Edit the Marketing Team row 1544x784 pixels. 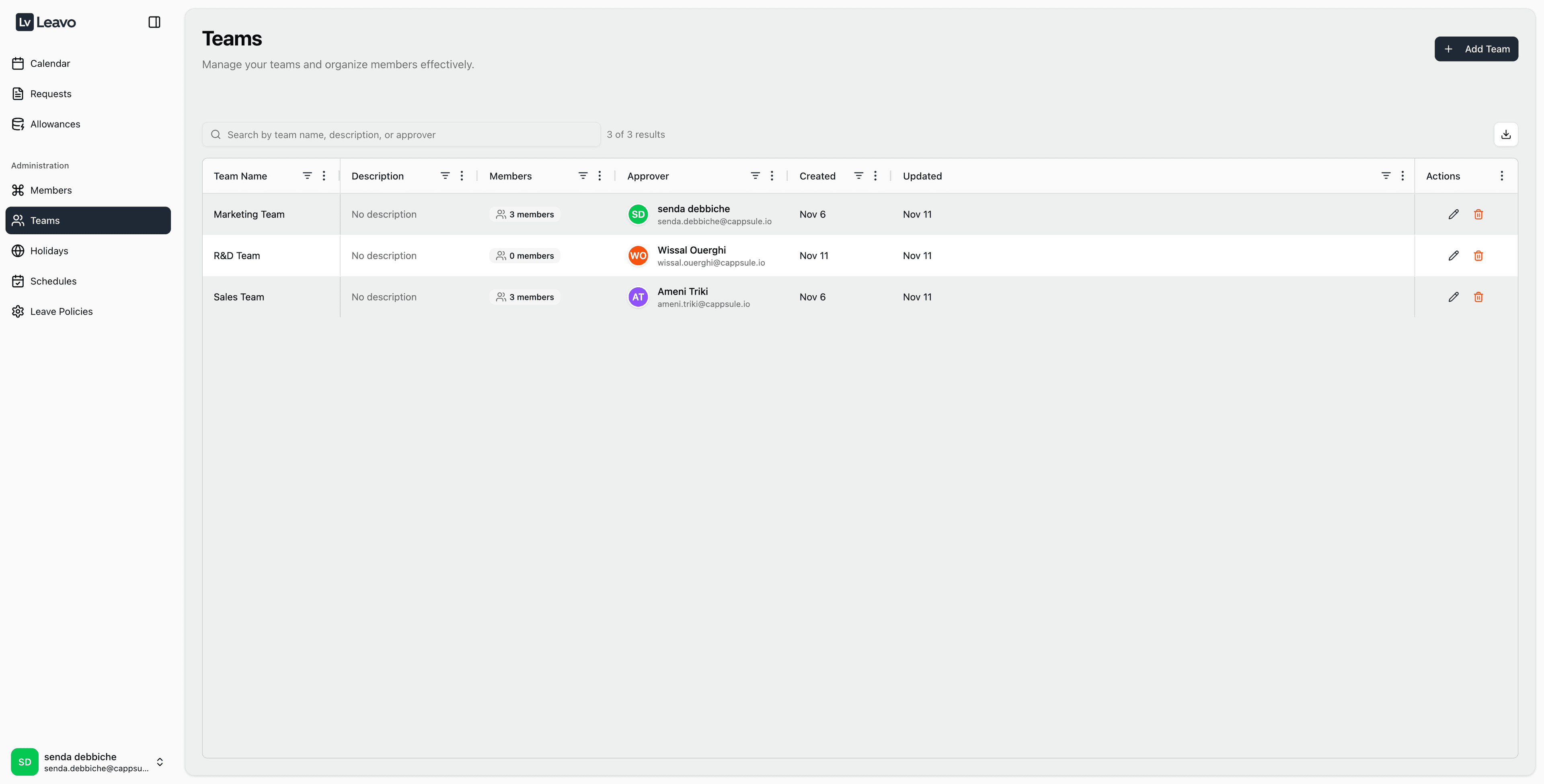pos(1454,215)
